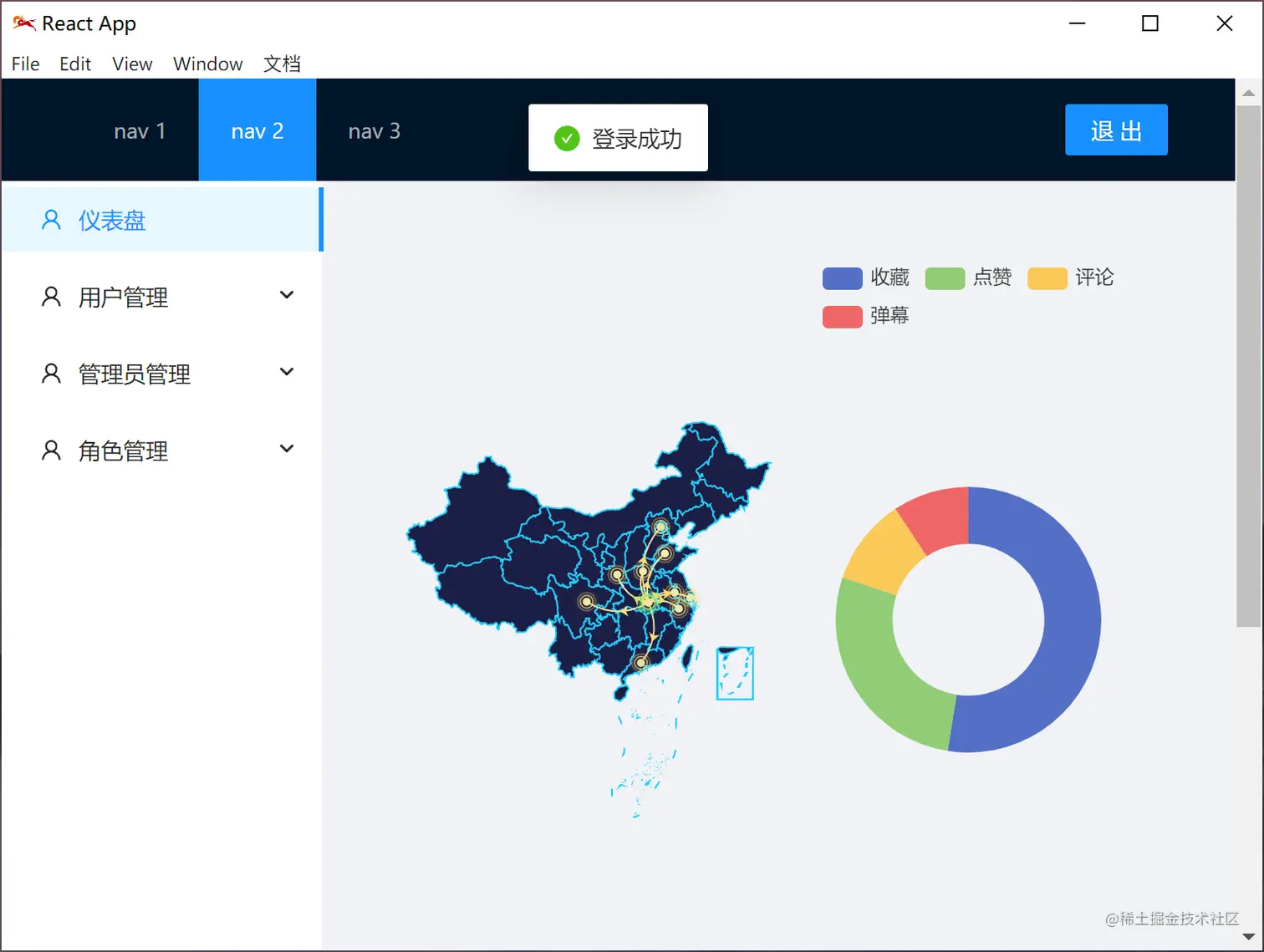Open the Edit menu
Viewport: 1264px width, 952px height.
click(75, 64)
